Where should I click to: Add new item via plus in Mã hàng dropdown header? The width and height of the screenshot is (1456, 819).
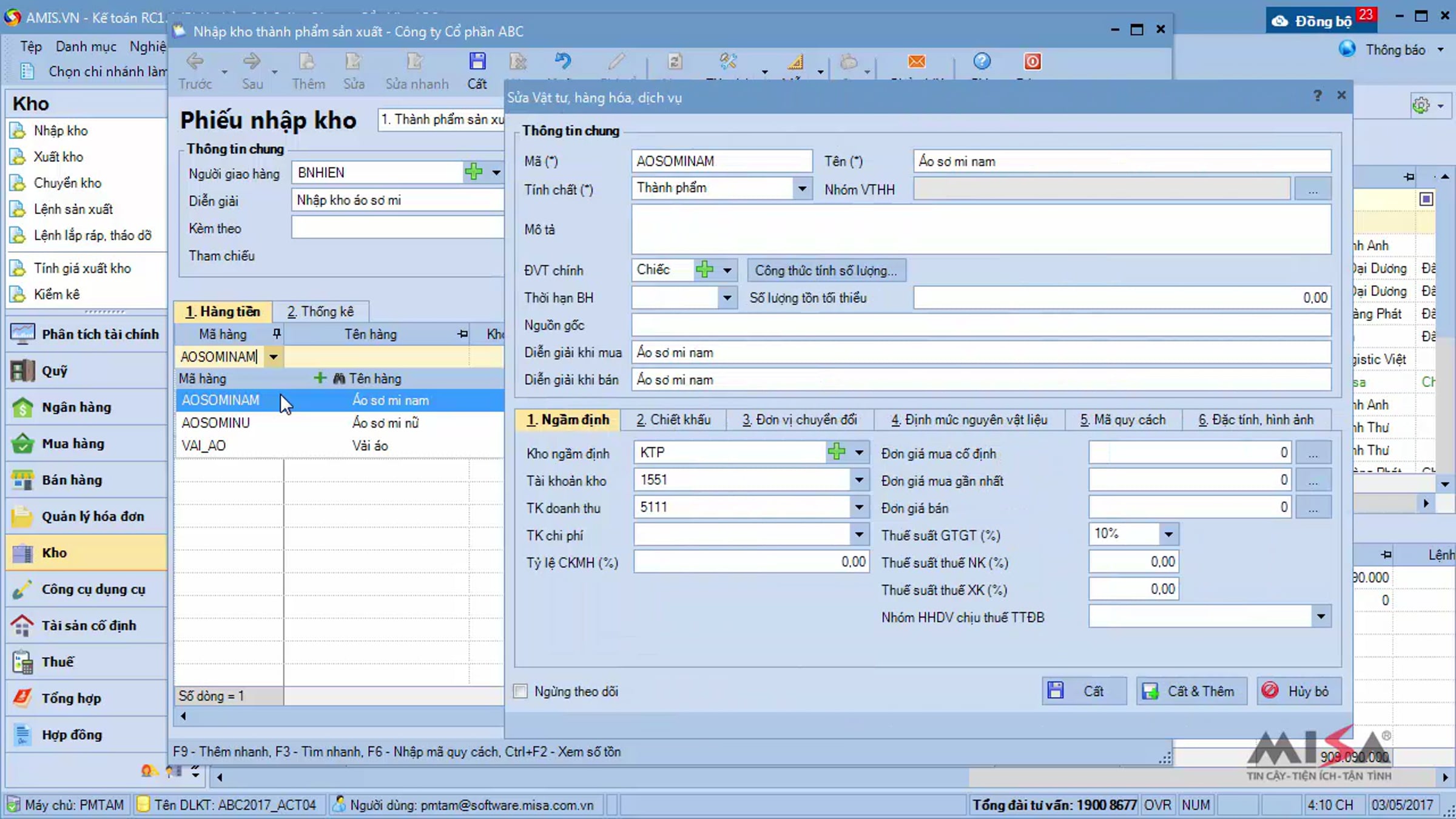(x=319, y=379)
